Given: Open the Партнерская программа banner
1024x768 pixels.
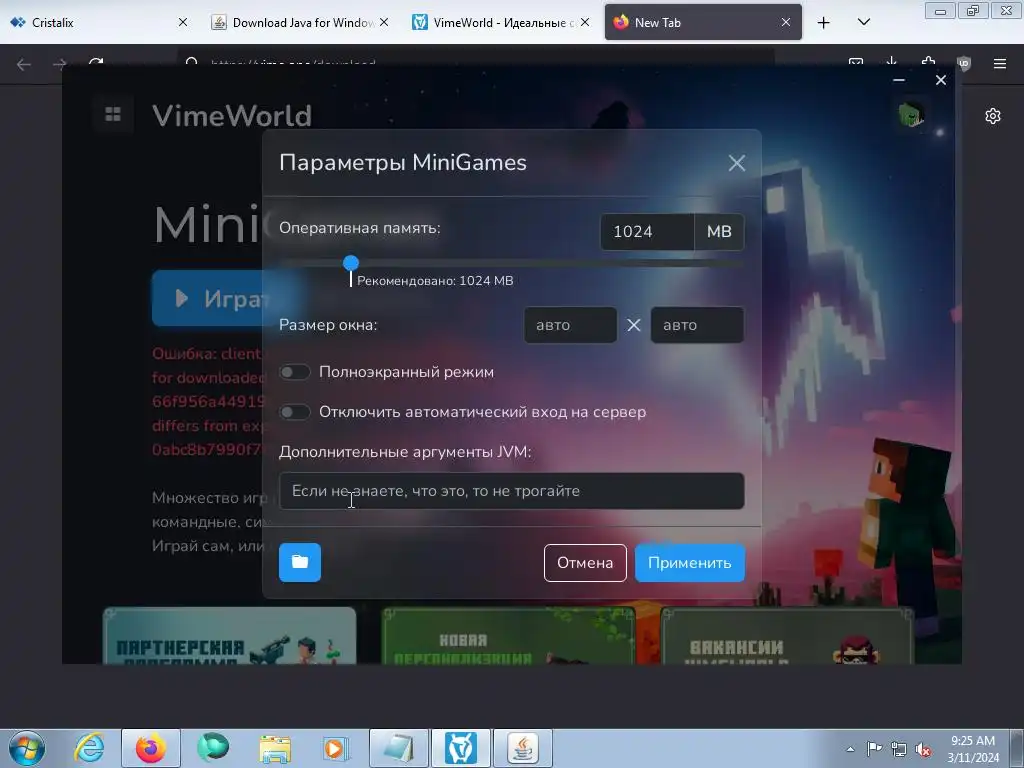Looking at the screenshot, I should pyautogui.click(x=229, y=635).
